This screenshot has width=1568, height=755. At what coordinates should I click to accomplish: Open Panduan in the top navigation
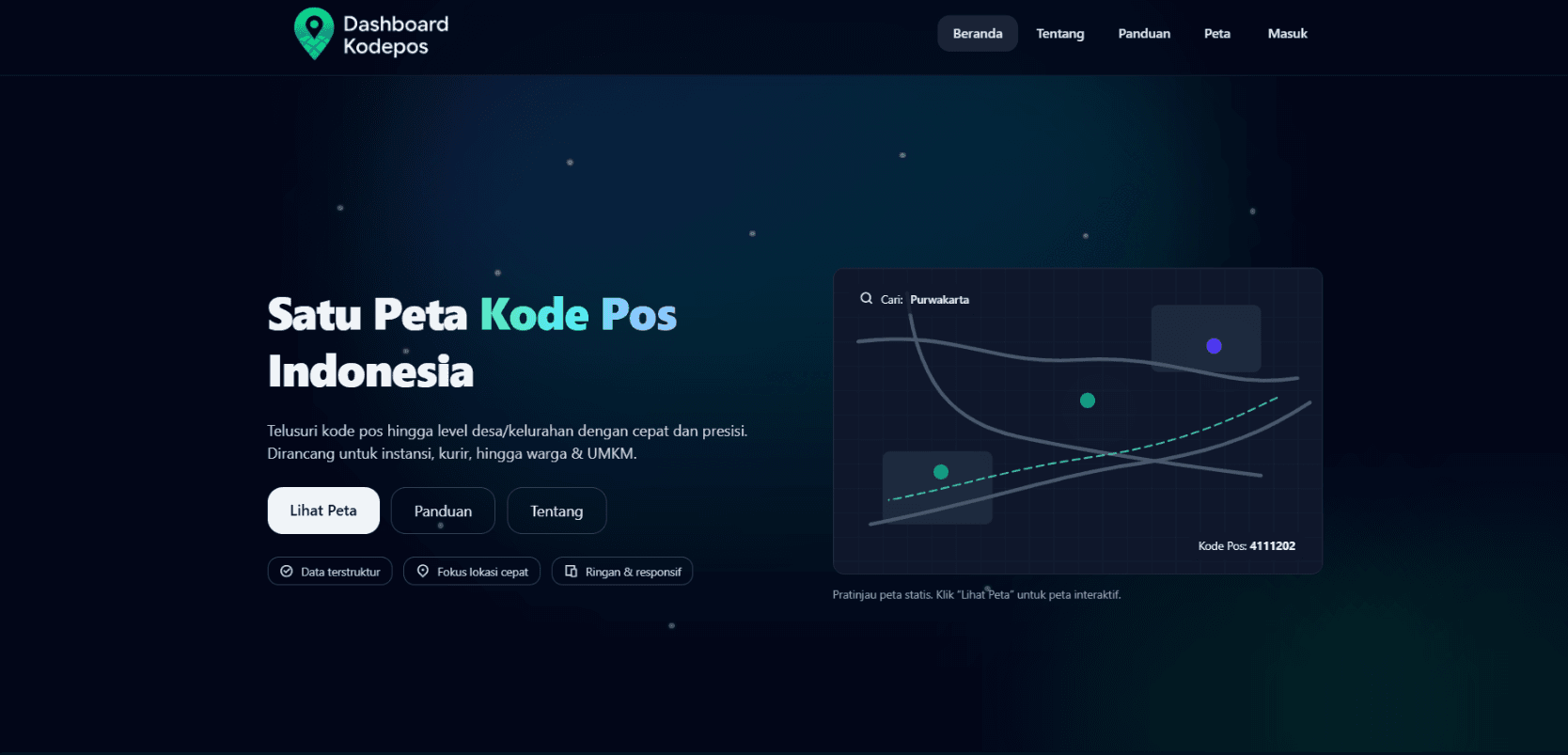(1144, 34)
